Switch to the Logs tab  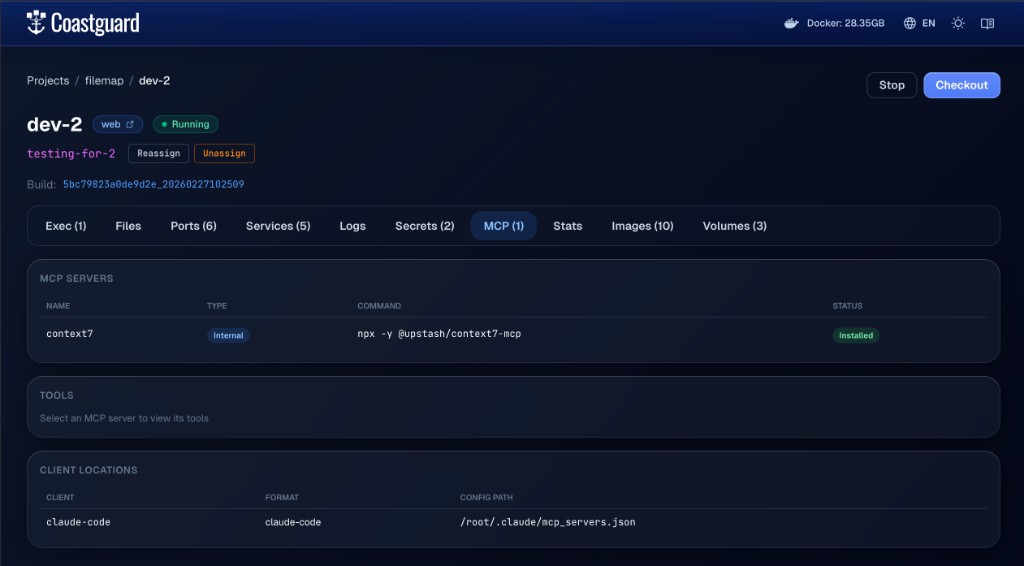tap(353, 226)
